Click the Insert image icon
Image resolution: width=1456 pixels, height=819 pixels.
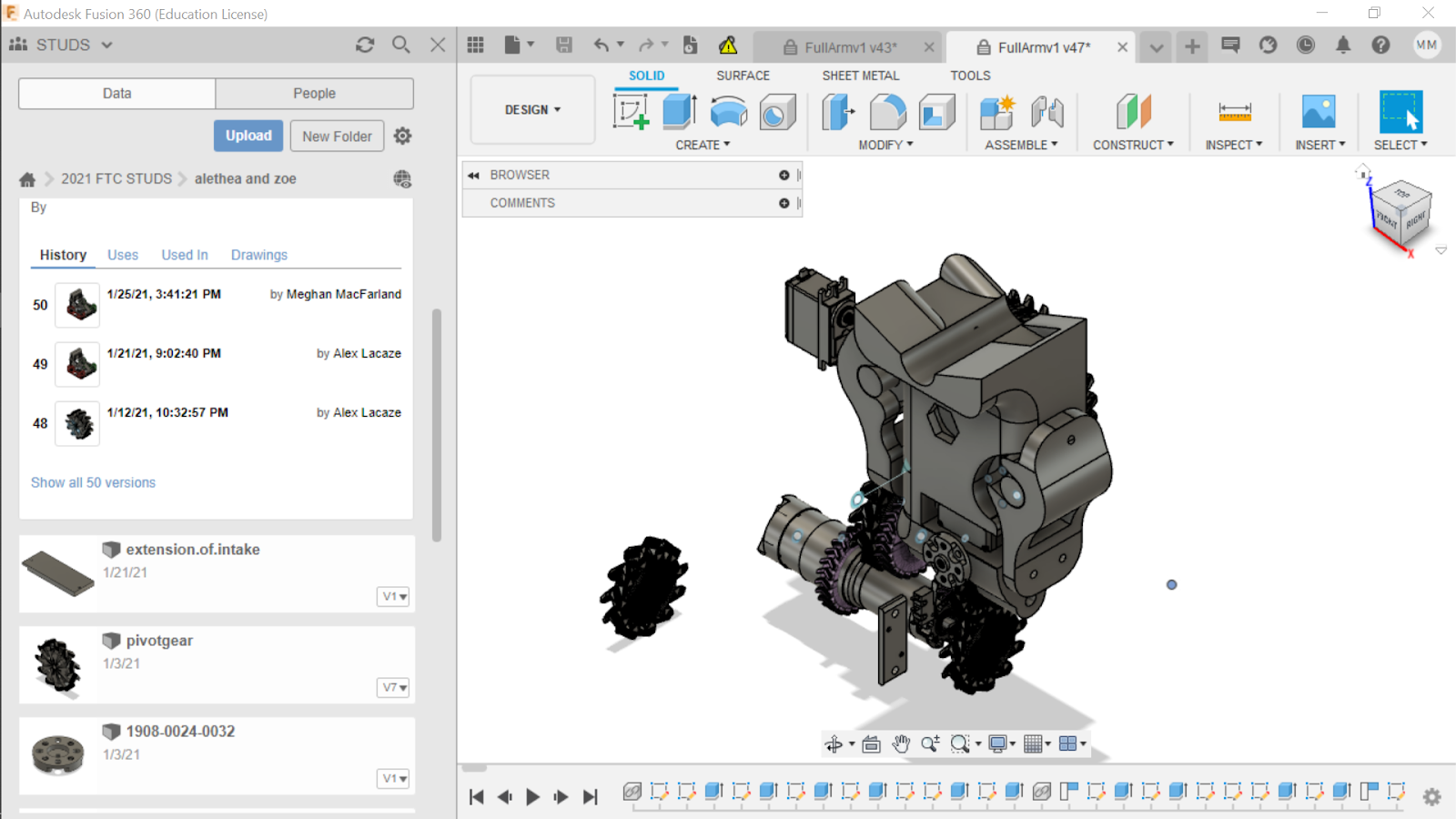(x=1319, y=112)
